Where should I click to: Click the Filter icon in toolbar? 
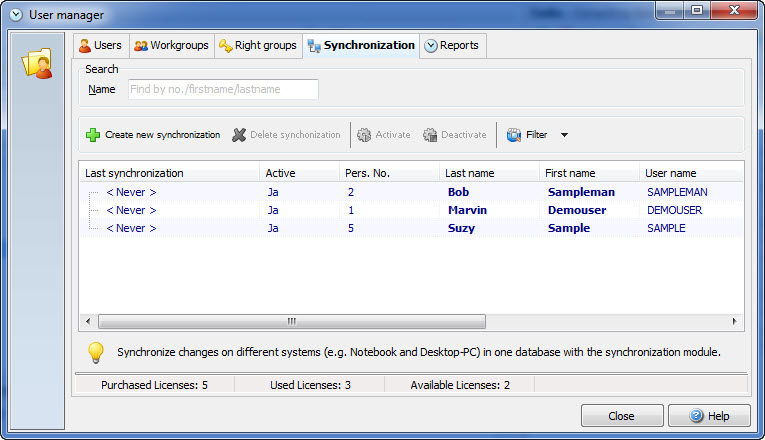pos(514,135)
